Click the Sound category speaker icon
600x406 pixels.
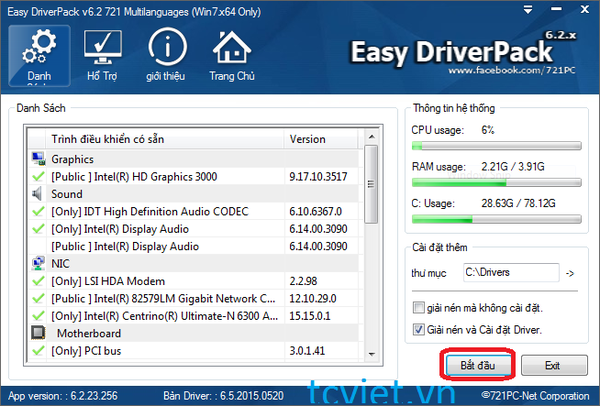(38, 194)
